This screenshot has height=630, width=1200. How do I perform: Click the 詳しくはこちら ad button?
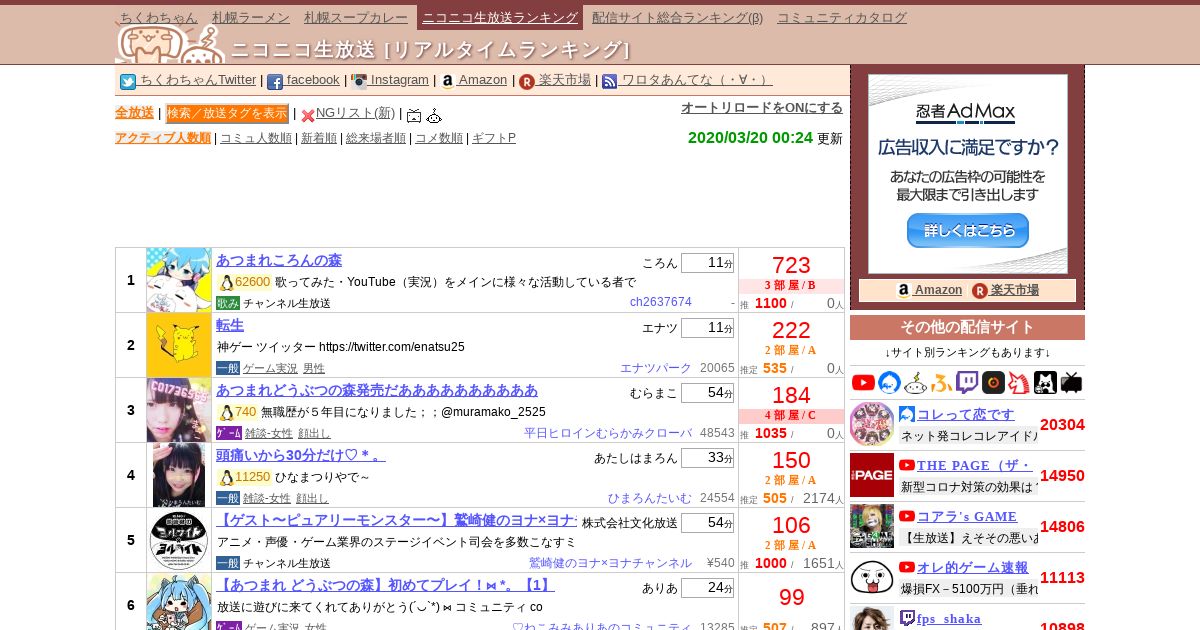coord(967,230)
